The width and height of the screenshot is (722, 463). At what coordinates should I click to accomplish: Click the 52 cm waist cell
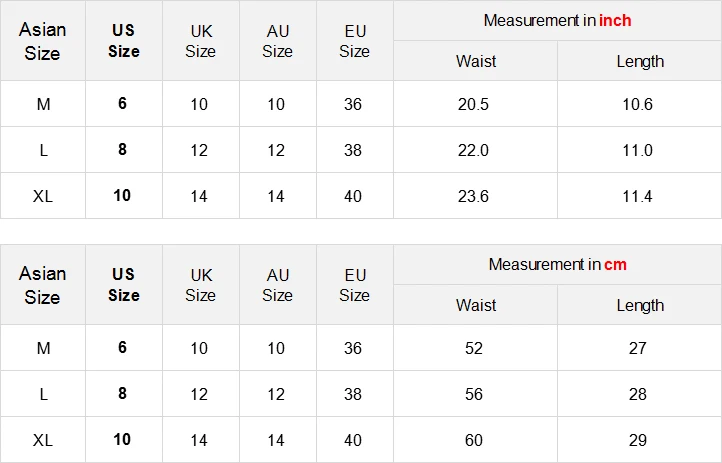(x=474, y=348)
